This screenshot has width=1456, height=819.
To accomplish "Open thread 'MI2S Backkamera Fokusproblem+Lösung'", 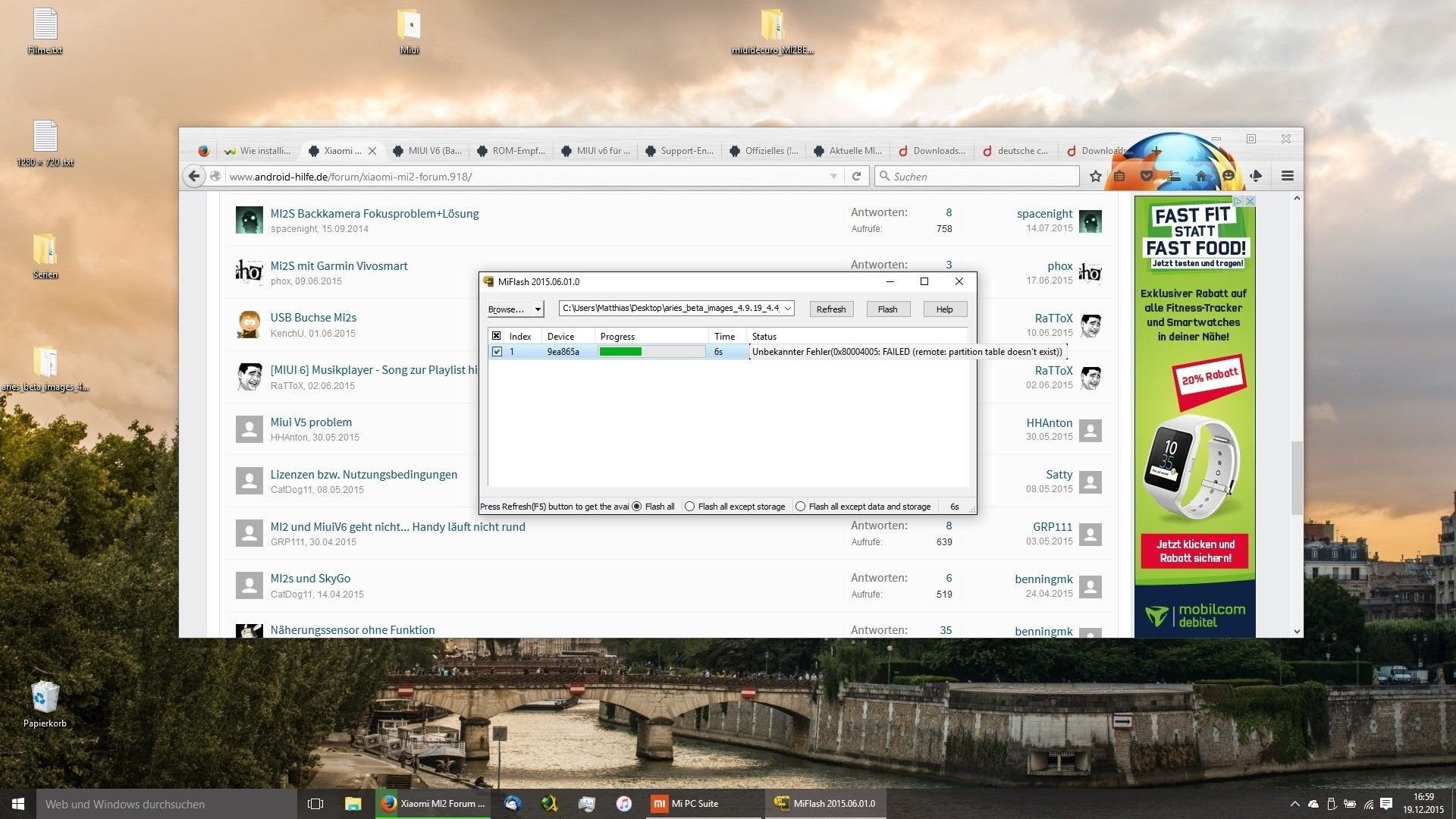I will coord(375,214).
